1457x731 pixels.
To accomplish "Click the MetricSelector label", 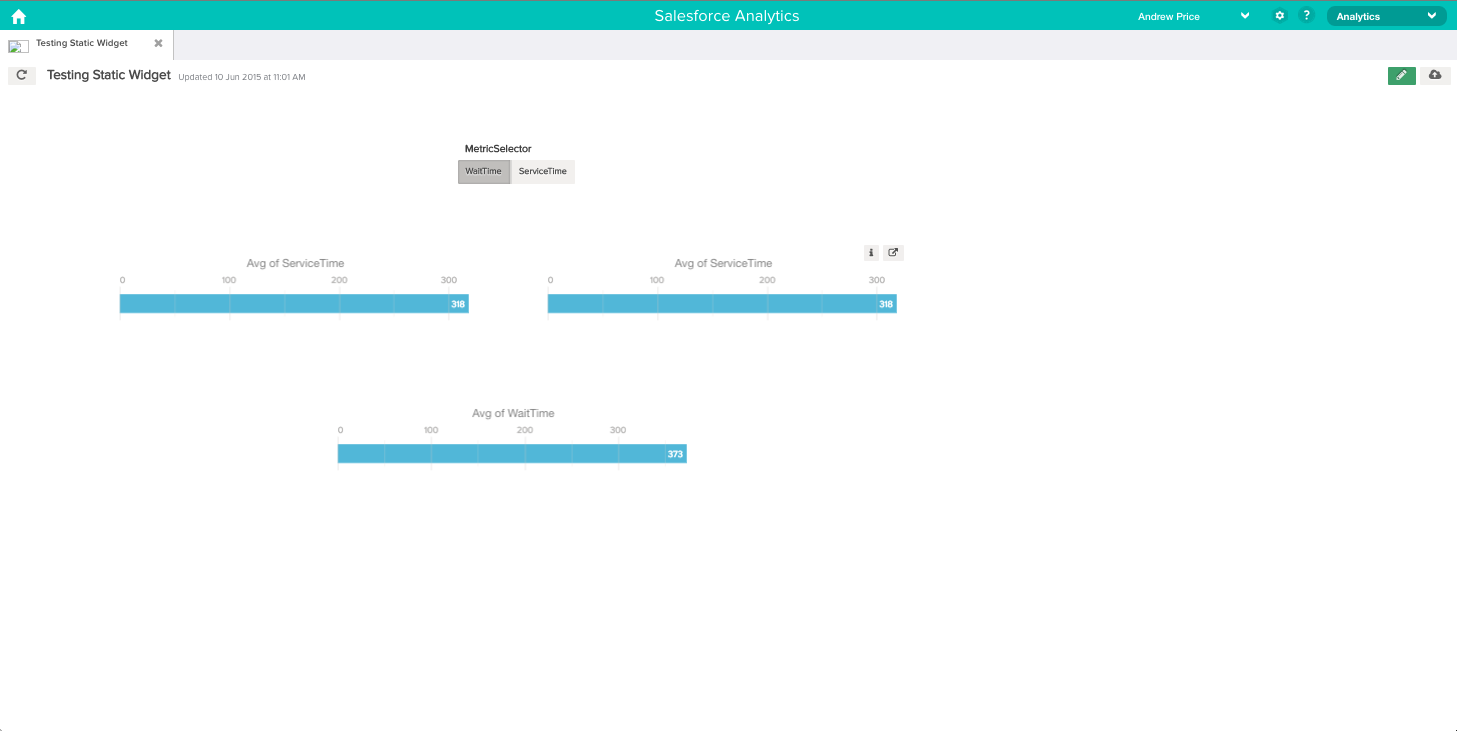I will pyautogui.click(x=498, y=149).
